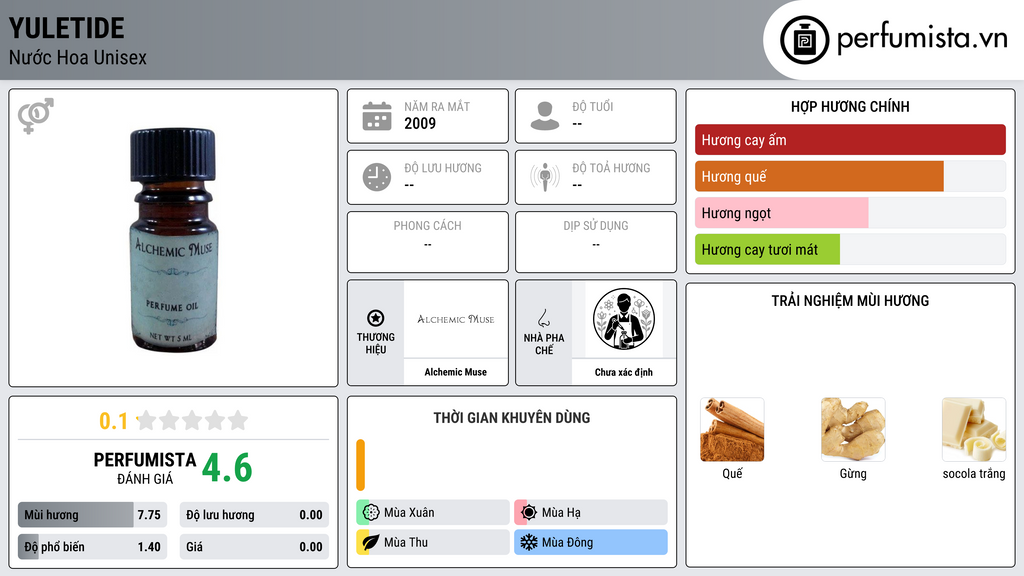Click the nose icon above Nhà pha chế
This screenshot has width=1024, height=576.
click(543, 319)
